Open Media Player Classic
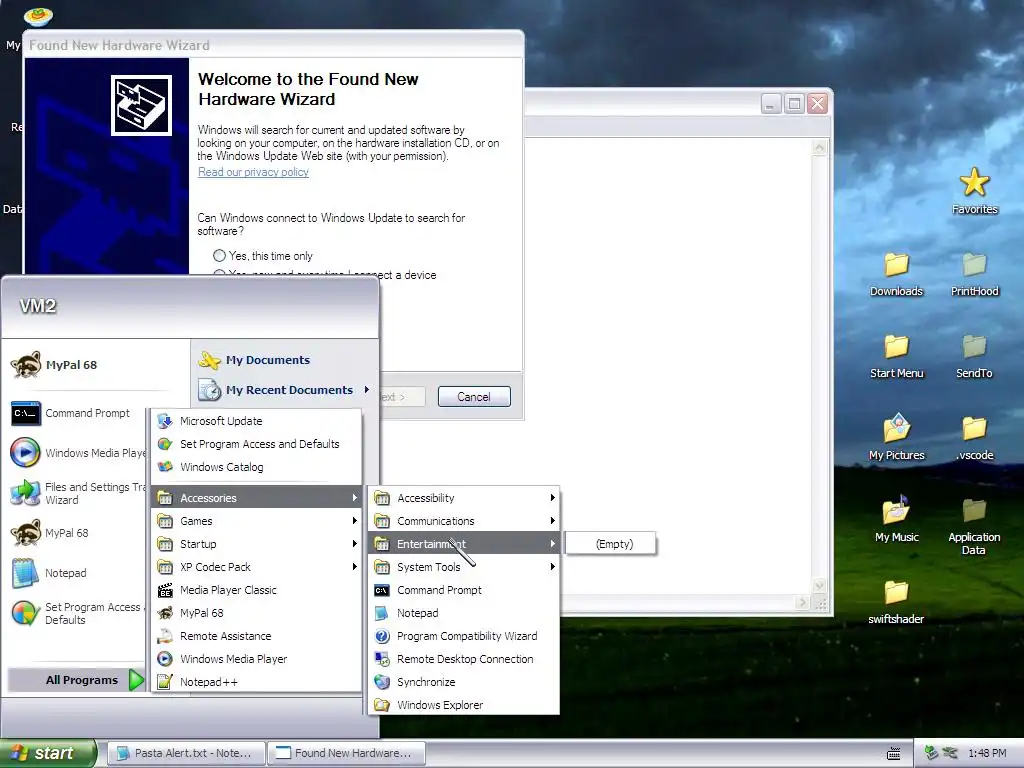Screen dimensions: 1024x768 point(256,590)
